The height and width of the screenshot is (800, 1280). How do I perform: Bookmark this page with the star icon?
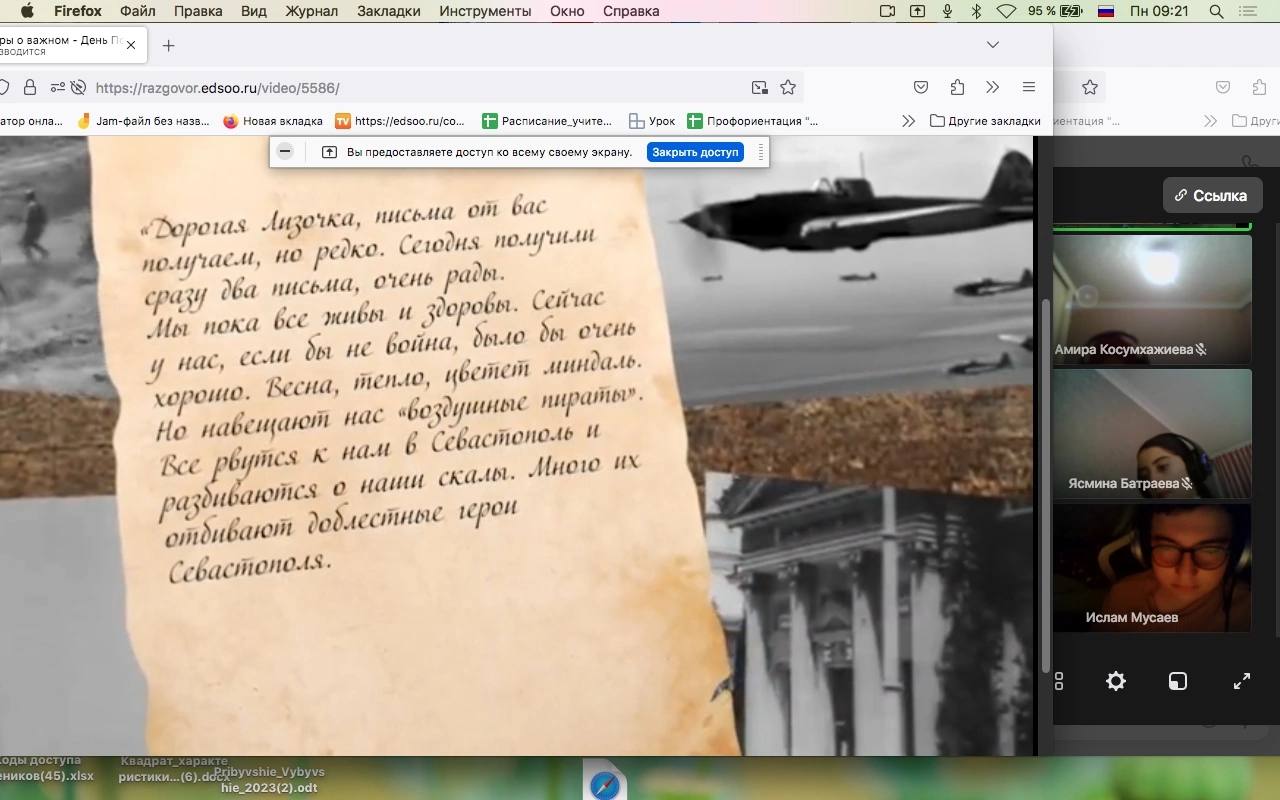(788, 87)
